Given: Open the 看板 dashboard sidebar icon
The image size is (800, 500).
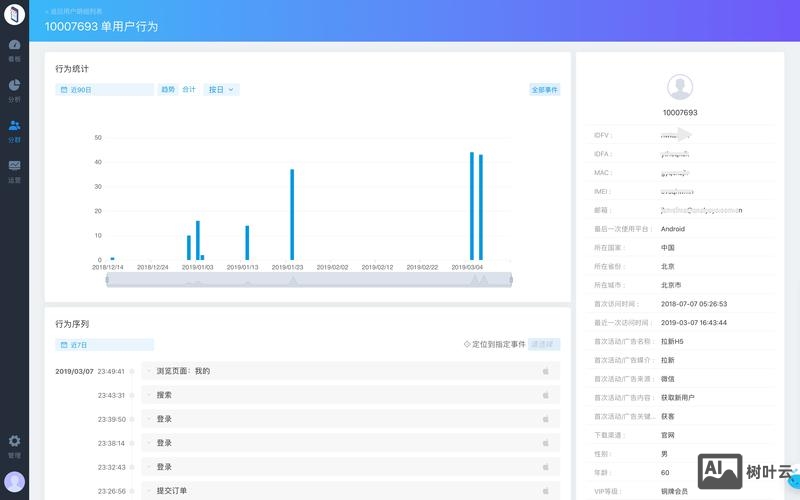Looking at the screenshot, I should tap(14, 48).
